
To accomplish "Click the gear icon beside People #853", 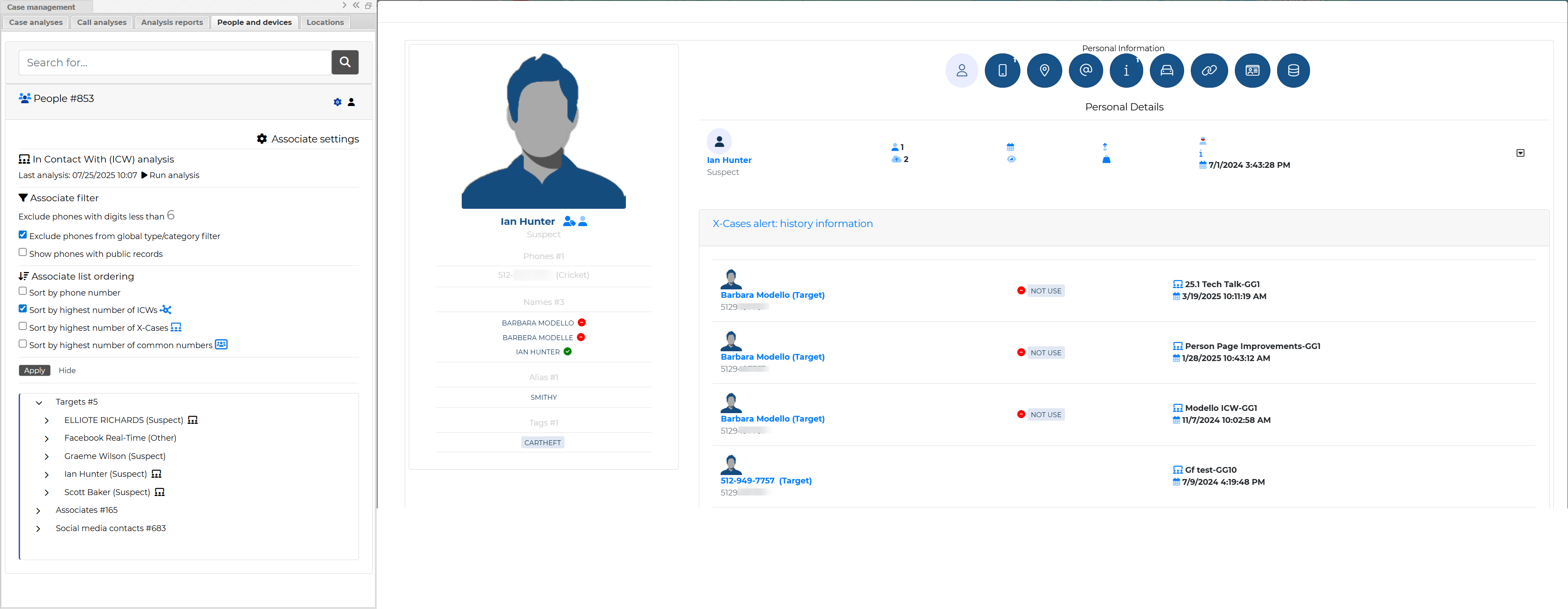I will coord(337,102).
